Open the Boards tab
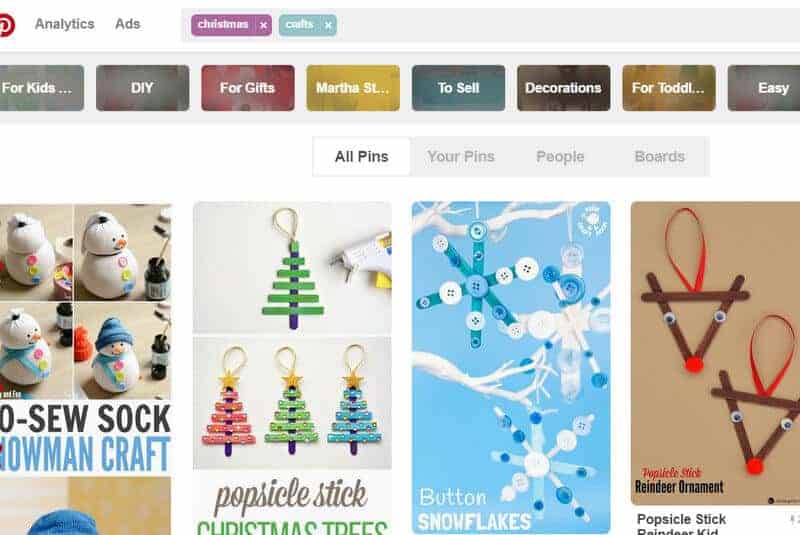 (659, 157)
